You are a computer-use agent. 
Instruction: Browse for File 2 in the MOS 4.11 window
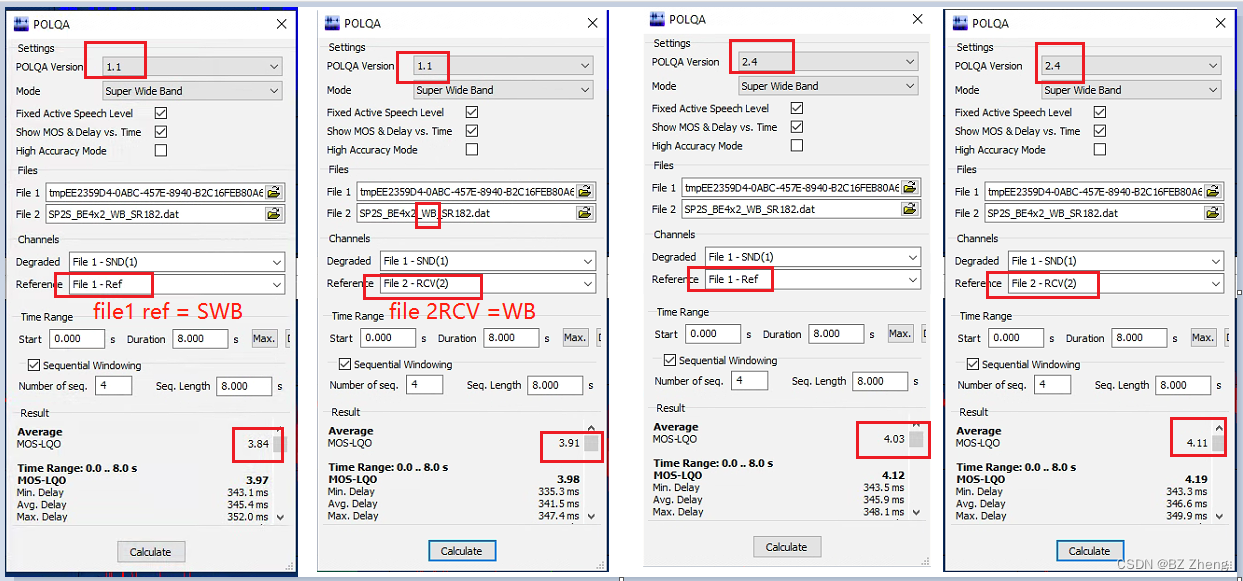(1213, 212)
